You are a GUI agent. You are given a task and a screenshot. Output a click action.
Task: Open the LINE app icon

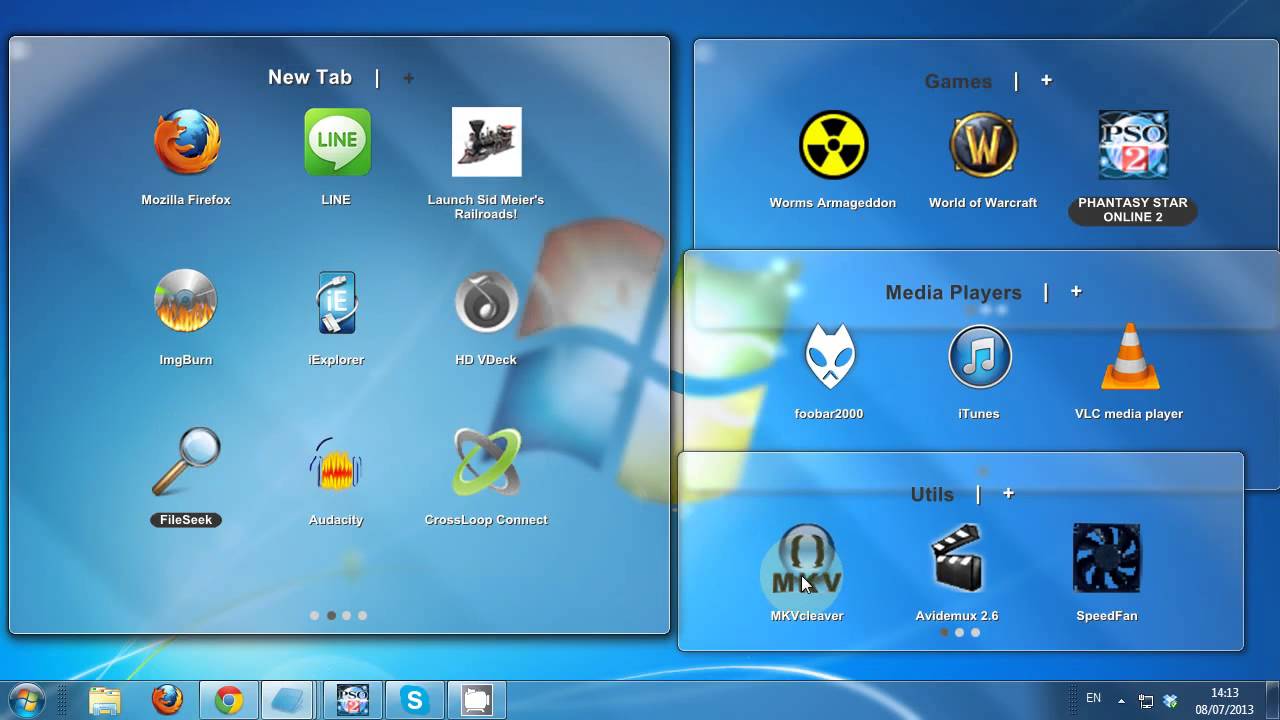pyautogui.click(x=337, y=143)
